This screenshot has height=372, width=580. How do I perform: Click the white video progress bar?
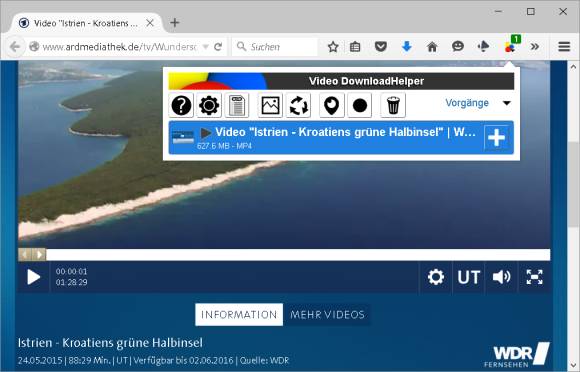click(x=298, y=254)
